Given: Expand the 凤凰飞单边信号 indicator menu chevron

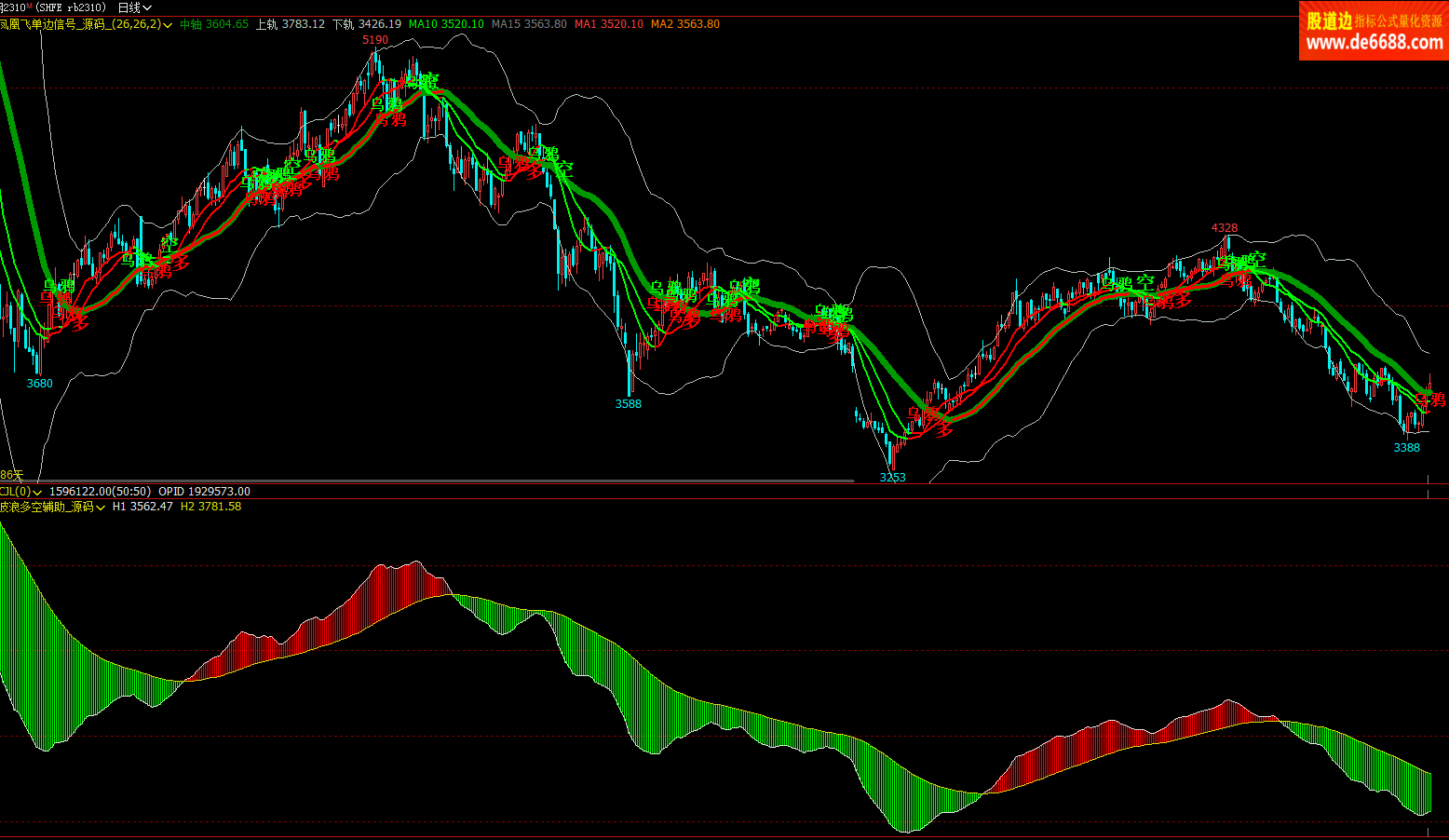Looking at the screenshot, I should 168,25.
